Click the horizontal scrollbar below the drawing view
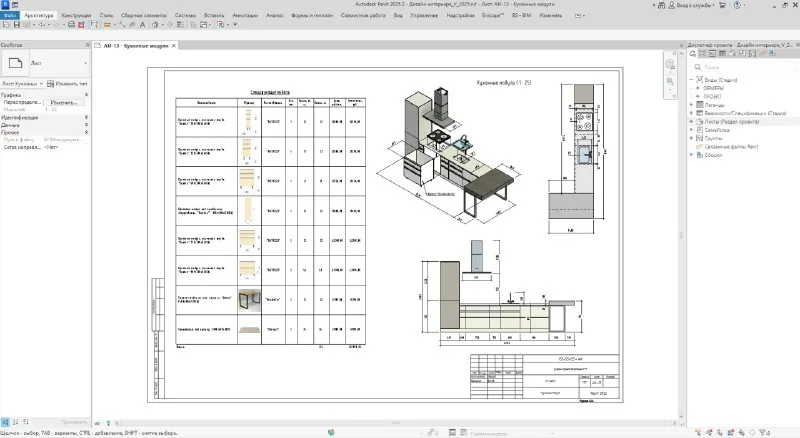The height and width of the screenshot is (438, 800). (x=396, y=423)
